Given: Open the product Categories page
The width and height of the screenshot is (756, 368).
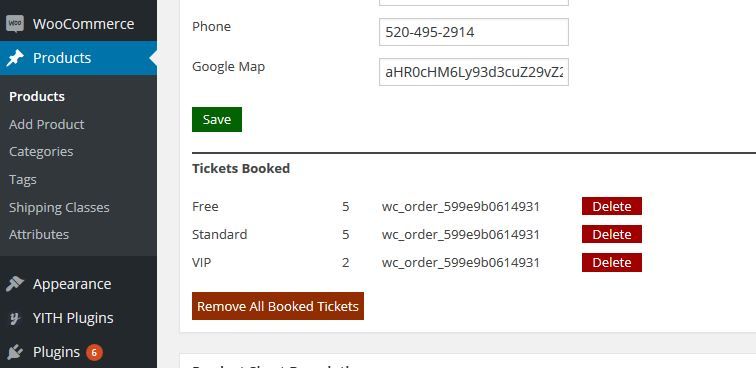Looking at the screenshot, I should (41, 151).
